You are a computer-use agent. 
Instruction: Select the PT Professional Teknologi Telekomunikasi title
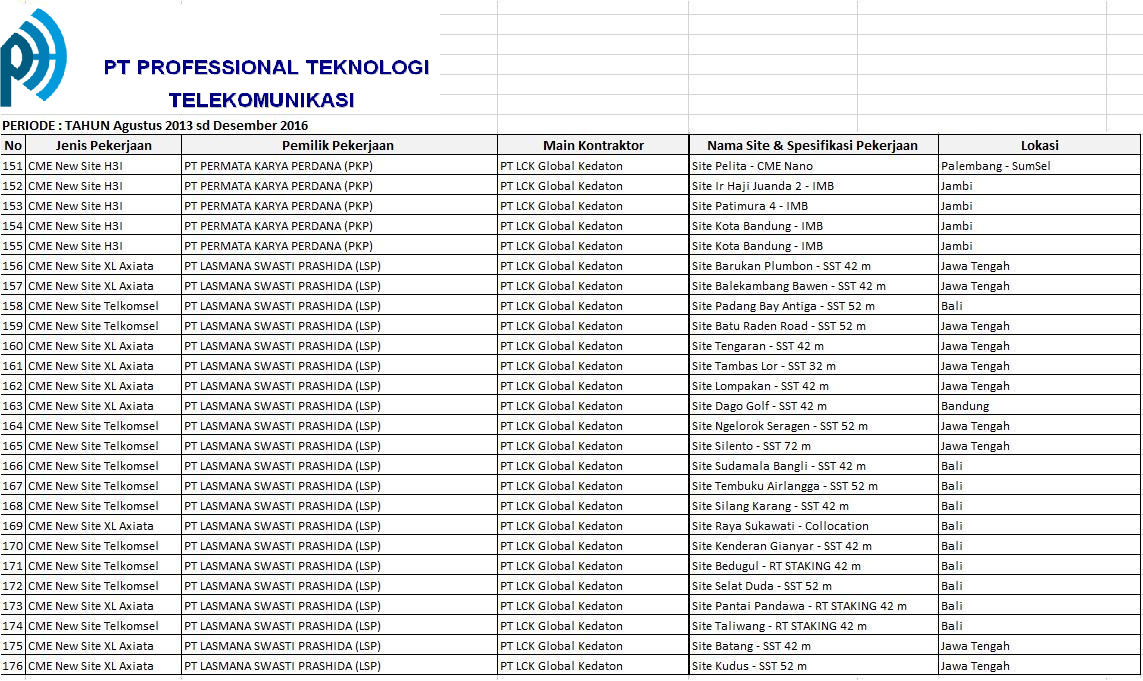[x=265, y=83]
